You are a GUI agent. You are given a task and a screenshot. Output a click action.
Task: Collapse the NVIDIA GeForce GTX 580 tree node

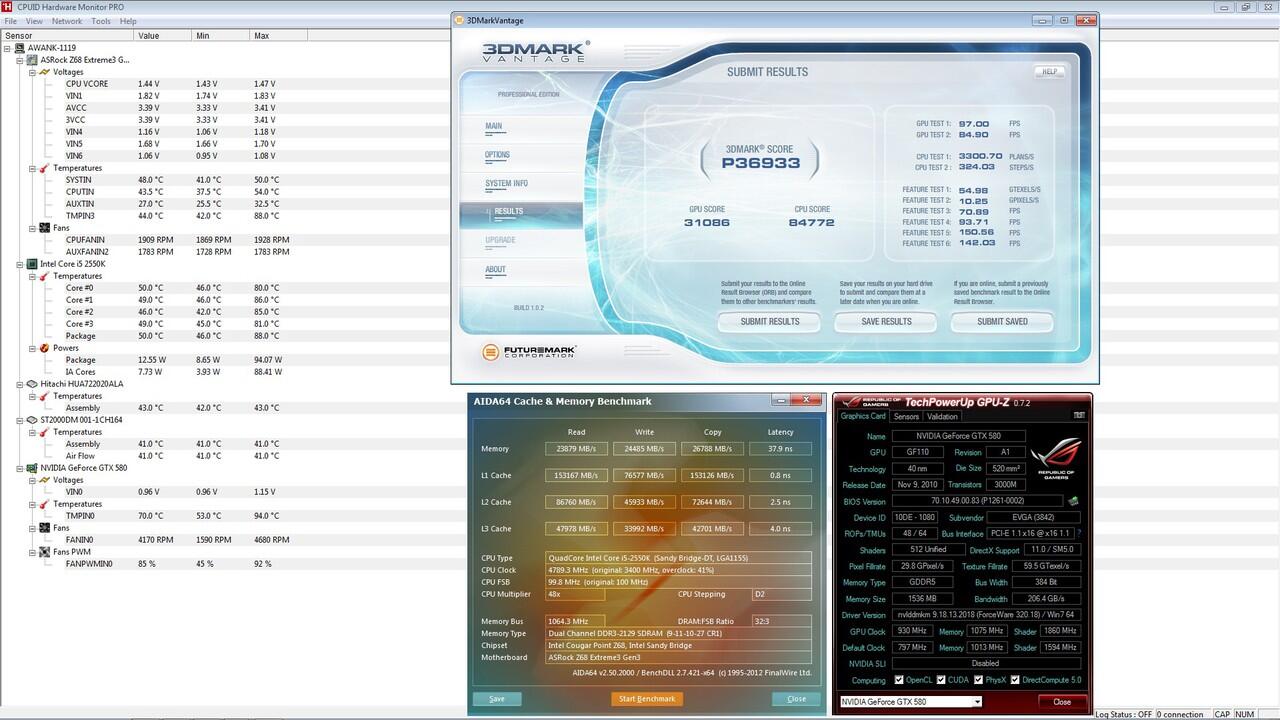coord(20,468)
